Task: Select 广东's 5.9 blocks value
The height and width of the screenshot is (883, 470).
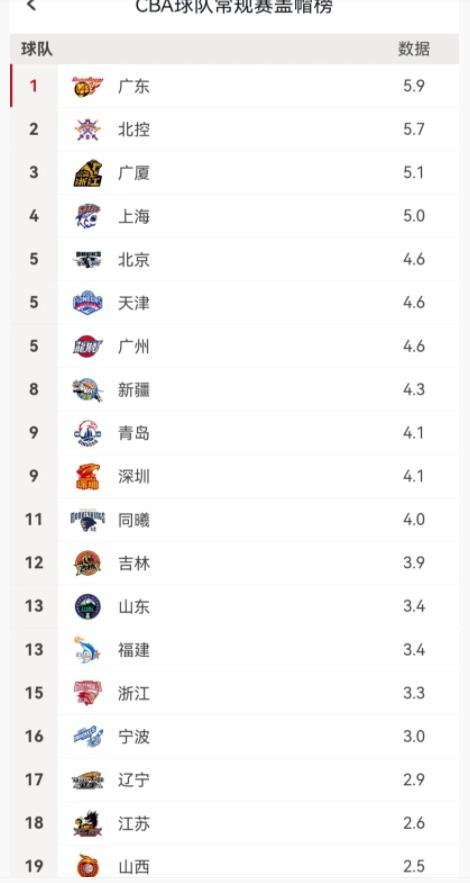Action: 414,86
